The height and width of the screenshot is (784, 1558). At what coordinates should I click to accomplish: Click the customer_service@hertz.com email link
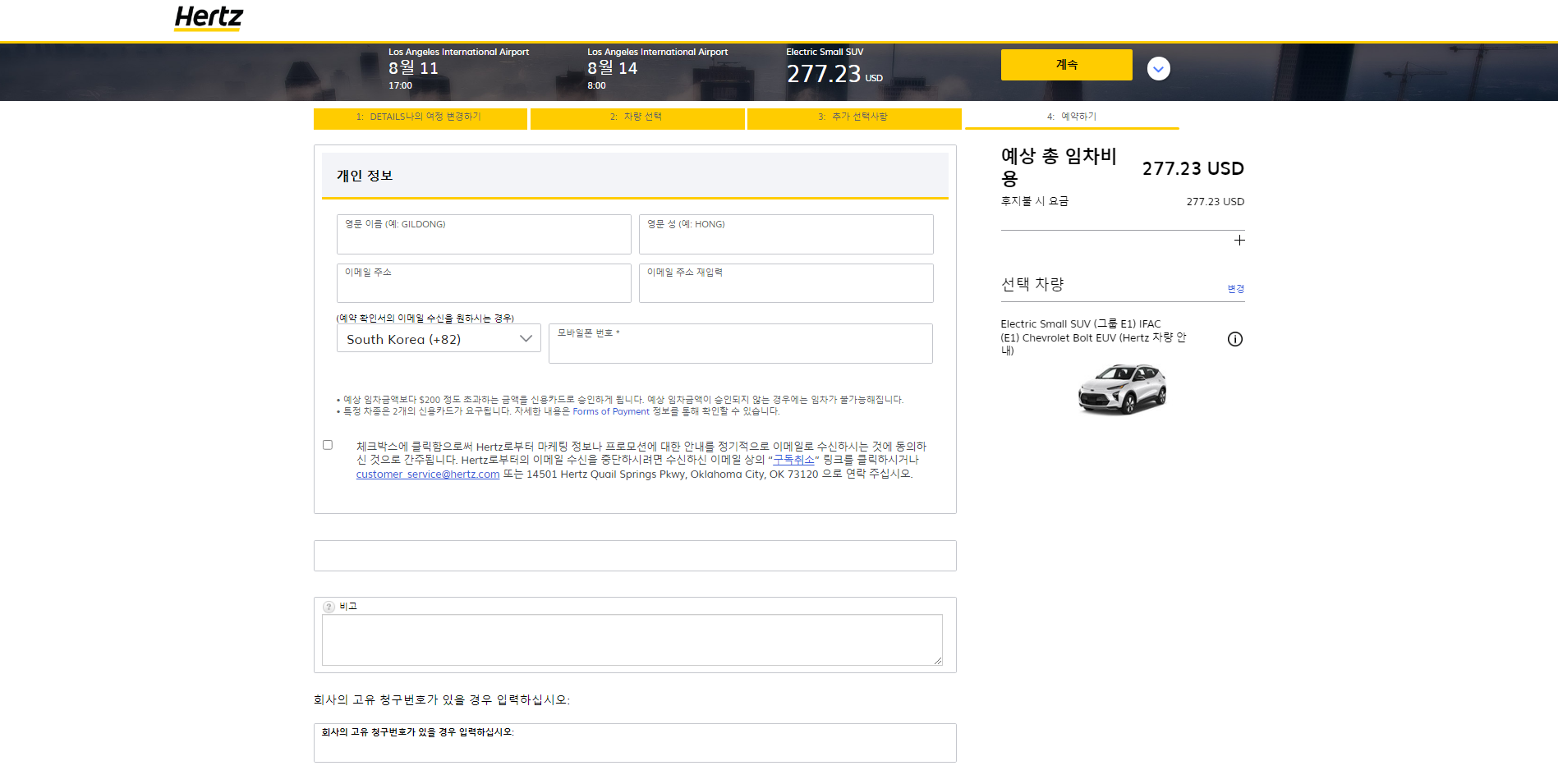pyautogui.click(x=427, y=474)
